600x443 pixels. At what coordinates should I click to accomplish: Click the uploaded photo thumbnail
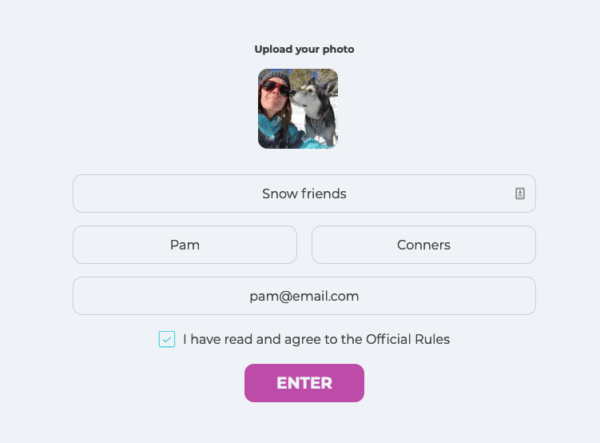coord(298,109)
